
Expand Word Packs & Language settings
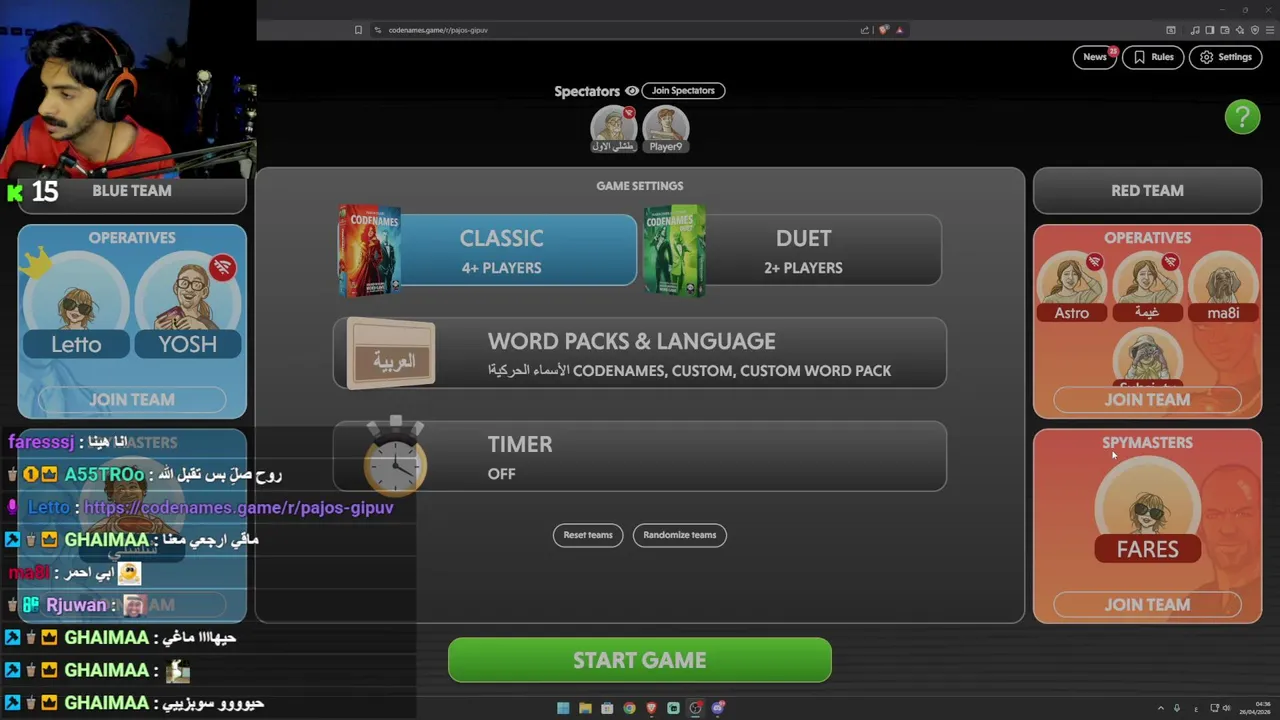(x=640, y=353)
